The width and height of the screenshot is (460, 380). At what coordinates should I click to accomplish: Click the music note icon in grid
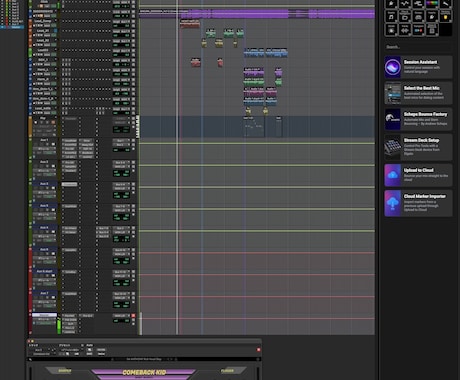click(x=391, y=16)
